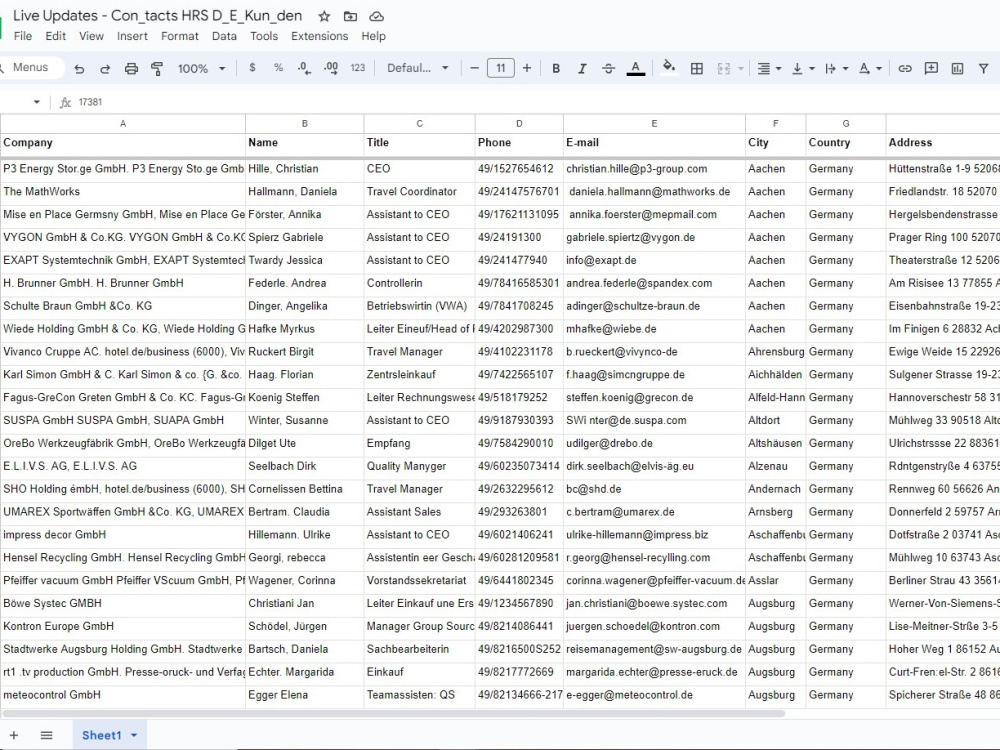
Task: View cloud save status icon
Action: click(377, 17)
